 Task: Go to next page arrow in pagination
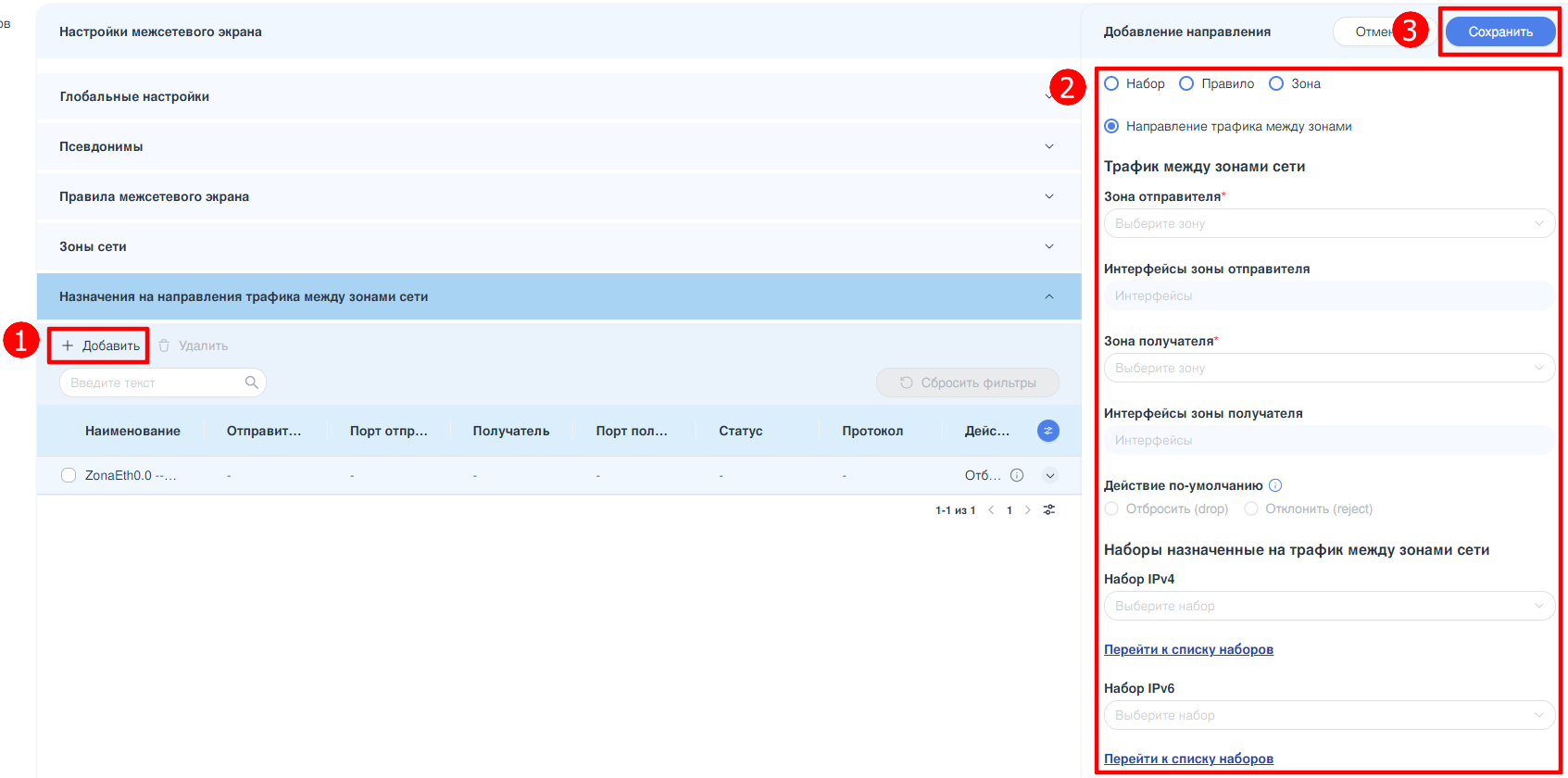pos(1027,510)
